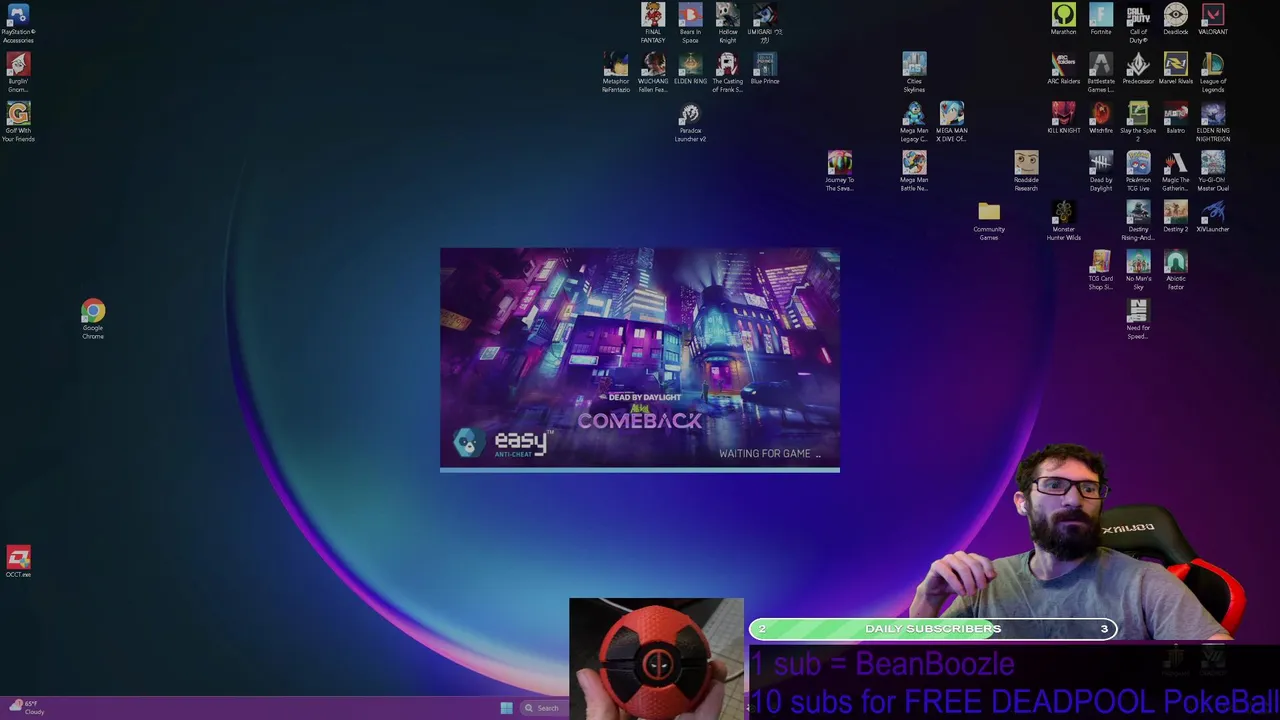Click the ELDEN RING desktop shortcut
1280x720 pixels.
point(690,69)
